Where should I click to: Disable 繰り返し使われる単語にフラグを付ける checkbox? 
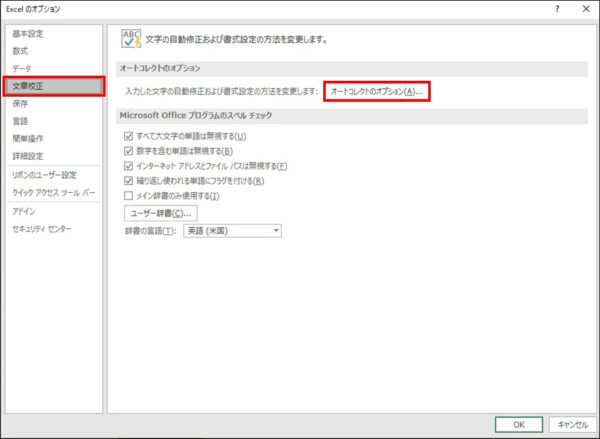click(x=127, y=181)
